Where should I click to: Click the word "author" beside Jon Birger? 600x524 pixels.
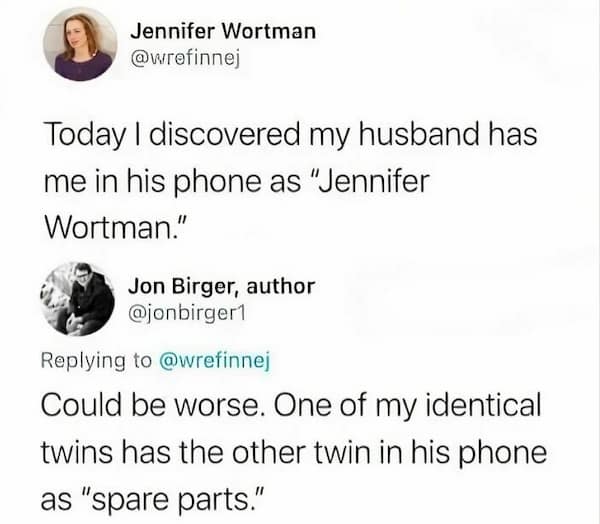[281, 286]
